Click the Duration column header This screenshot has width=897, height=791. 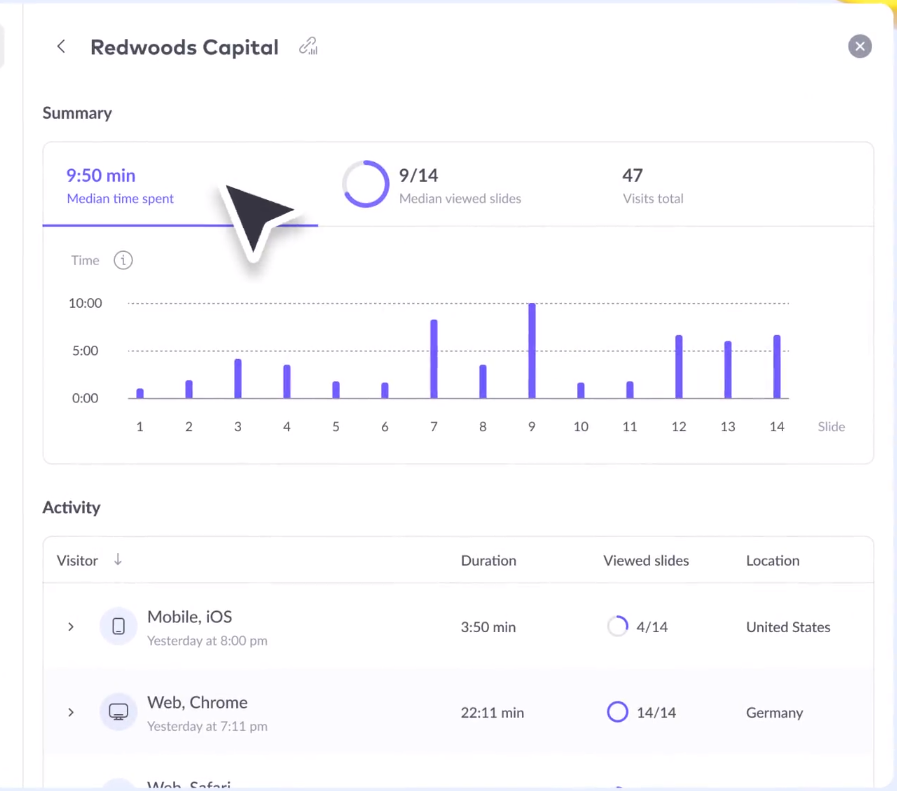[488, 561]
